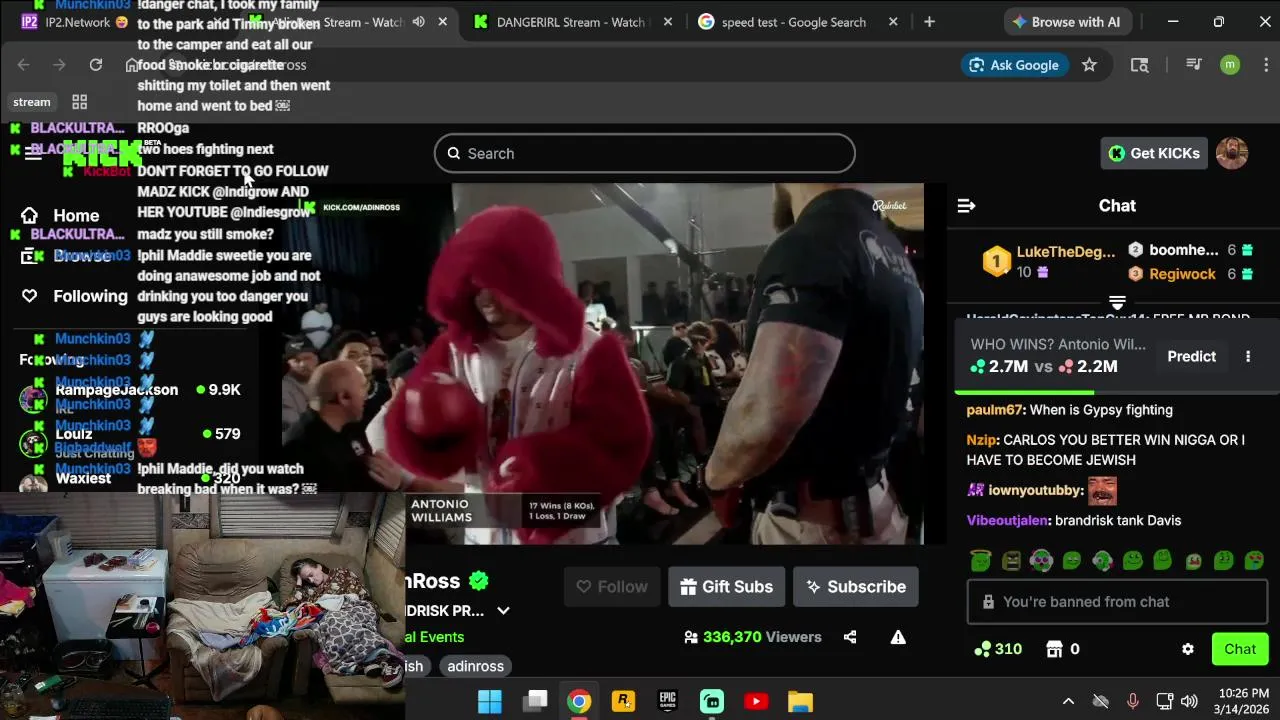The image size is (1280, 720).
Task: Toggle microphone icon in system tray
Action: (x=1132, y=701)
